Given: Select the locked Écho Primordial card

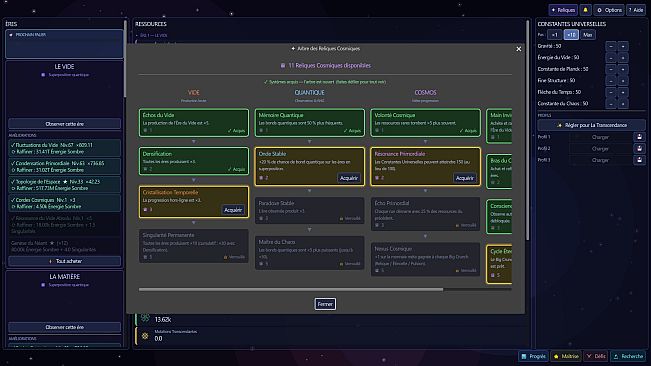Looking at the screenshot, I should (x=426, y=214).
